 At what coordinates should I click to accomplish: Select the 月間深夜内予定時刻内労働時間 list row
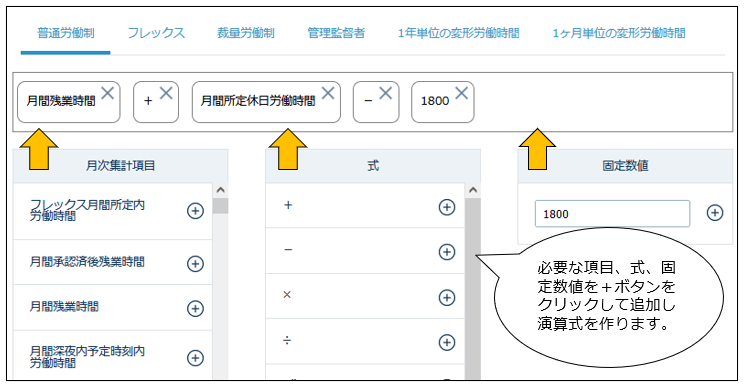click(x=113, y=356)
